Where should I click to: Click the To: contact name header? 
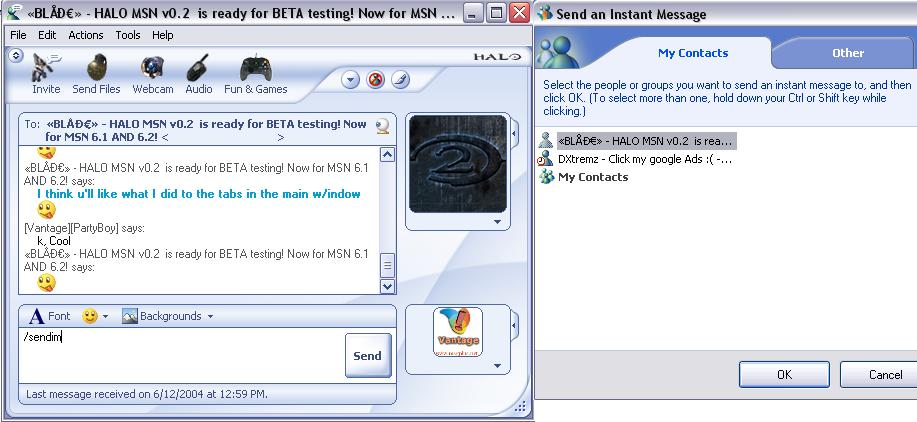click(x=206, y=130)
